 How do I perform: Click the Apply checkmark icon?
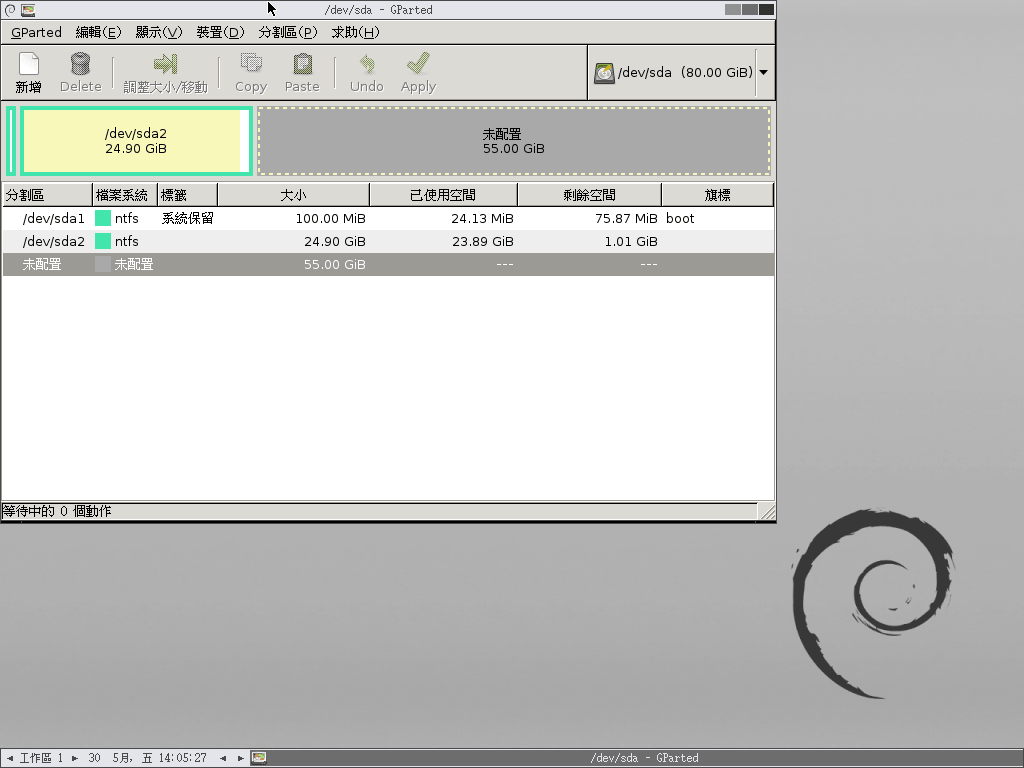(x=418, y=65)
